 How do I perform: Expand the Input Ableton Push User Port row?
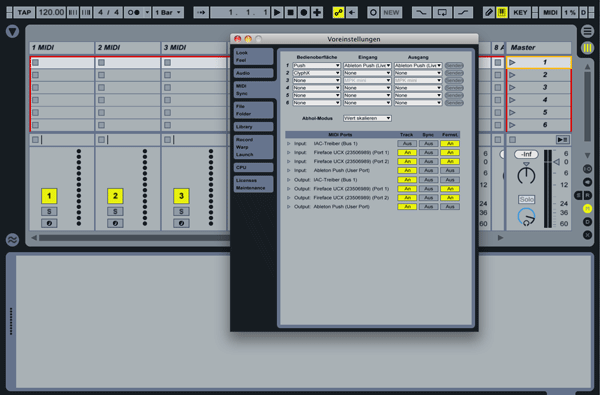[289, 170]
